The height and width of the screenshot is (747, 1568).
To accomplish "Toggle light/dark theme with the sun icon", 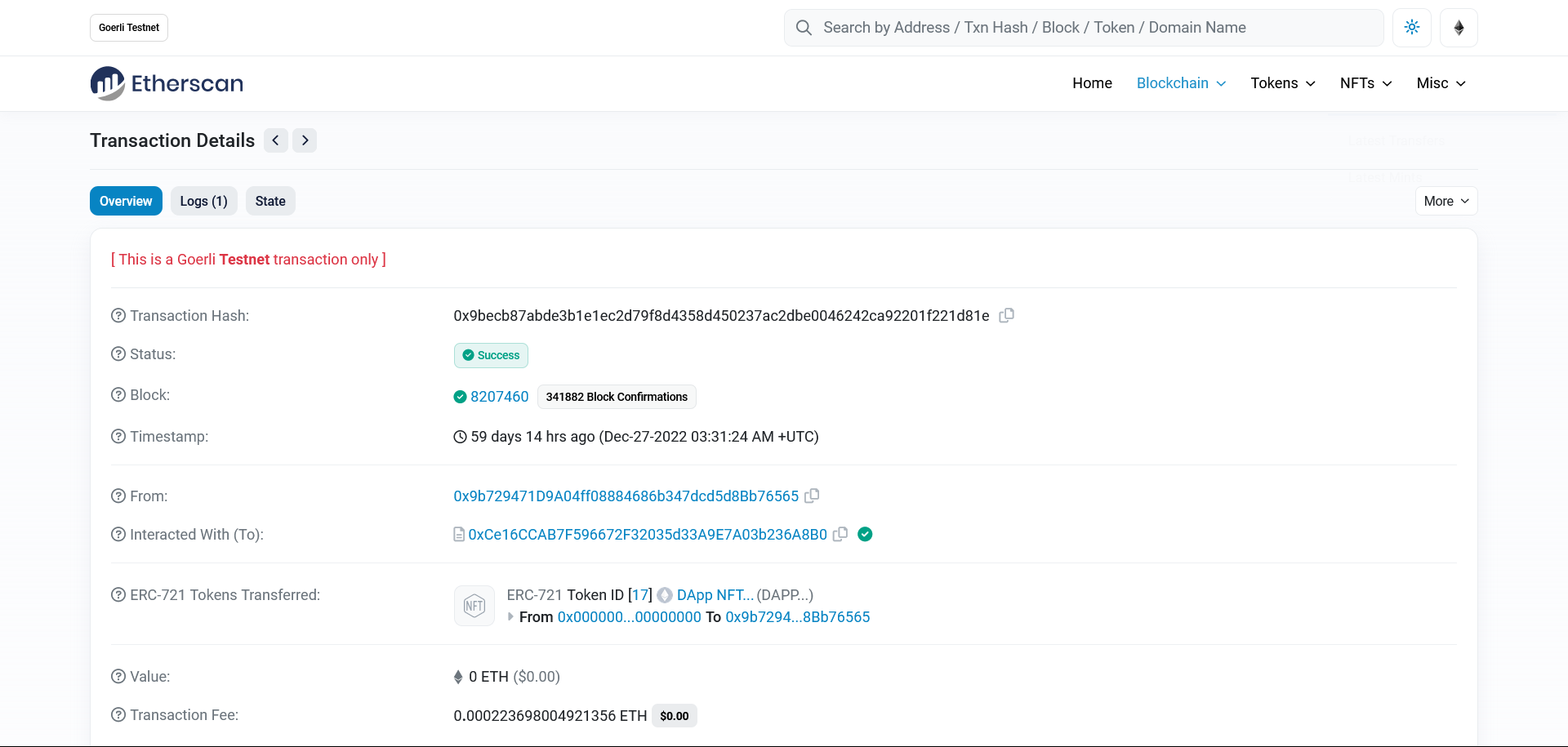I will [1411, 27].
